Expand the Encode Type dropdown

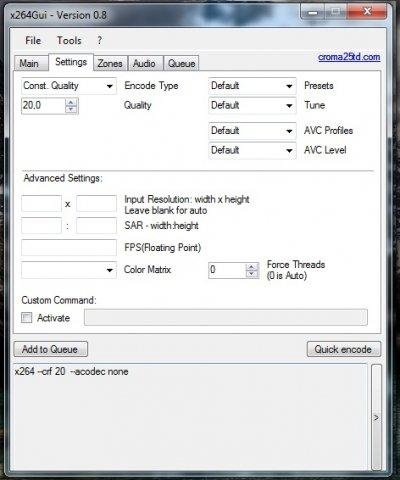(x=69, y=86)
